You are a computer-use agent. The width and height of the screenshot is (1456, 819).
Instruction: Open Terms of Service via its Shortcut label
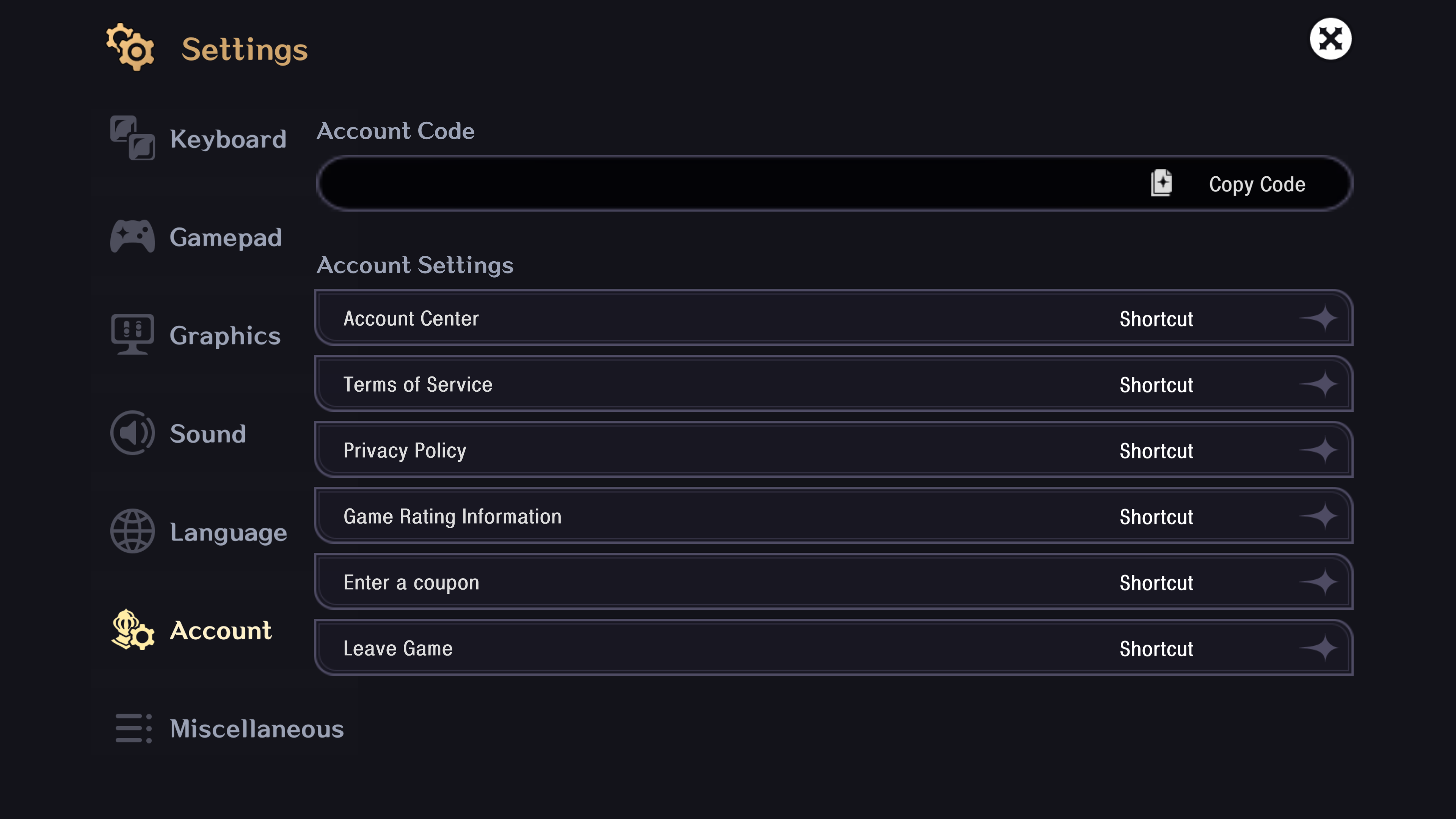pos(1156,385)
